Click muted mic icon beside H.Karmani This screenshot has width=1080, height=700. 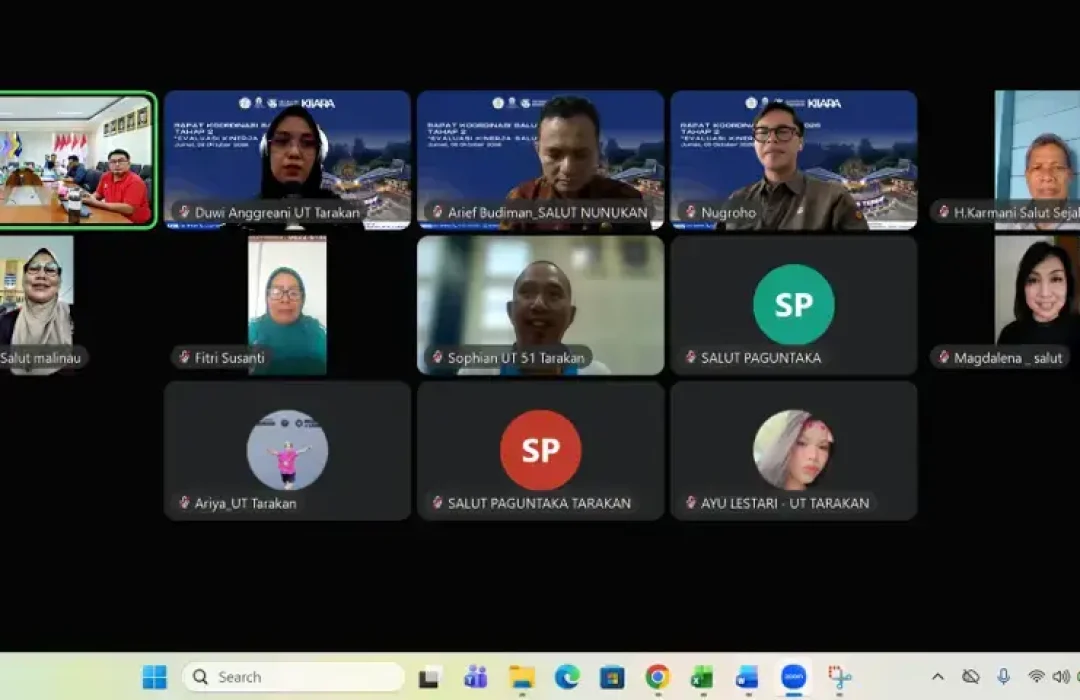pyautogui.click(x=944, y=212)
